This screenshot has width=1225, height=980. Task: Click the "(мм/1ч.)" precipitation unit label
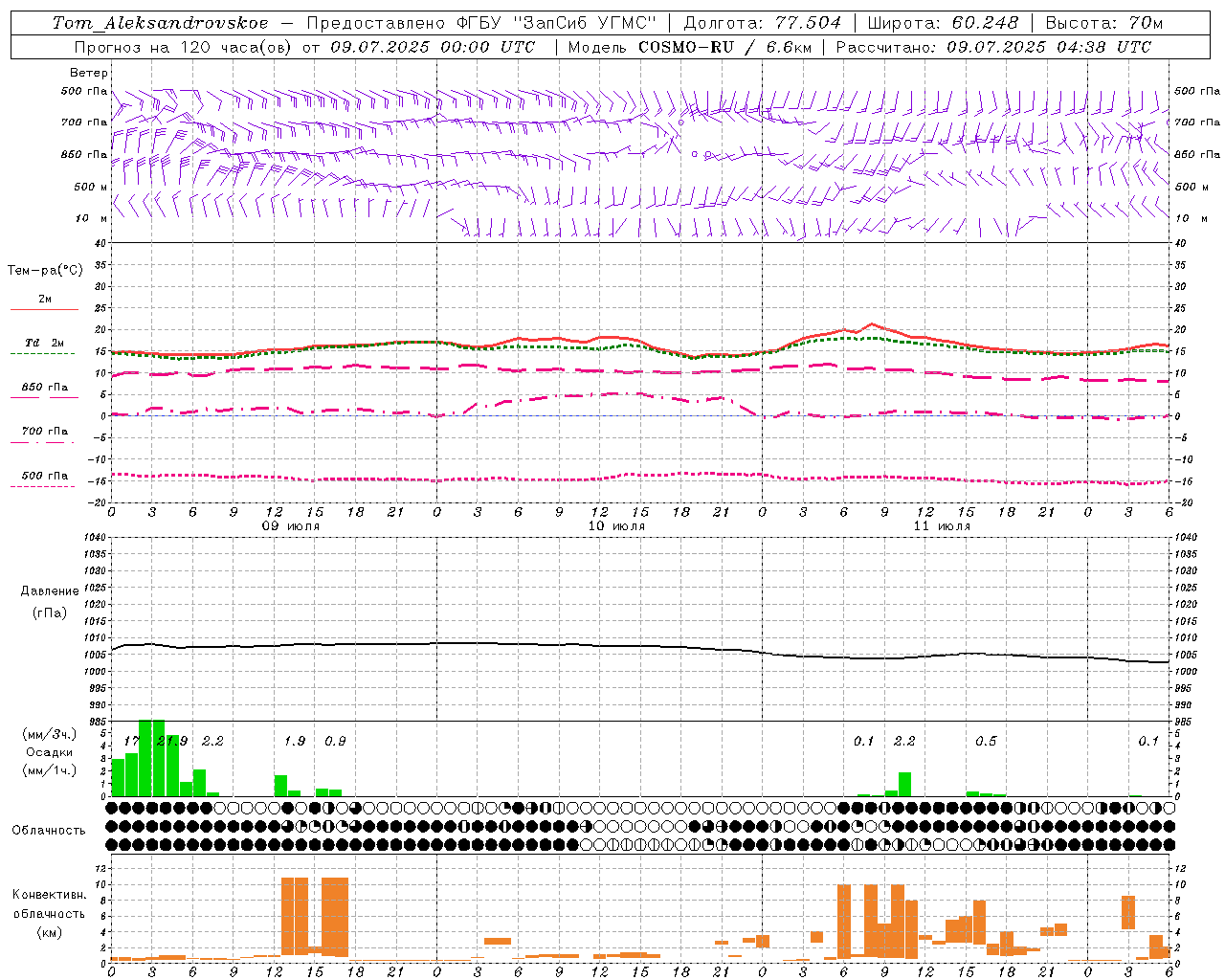tap(49, 770)
